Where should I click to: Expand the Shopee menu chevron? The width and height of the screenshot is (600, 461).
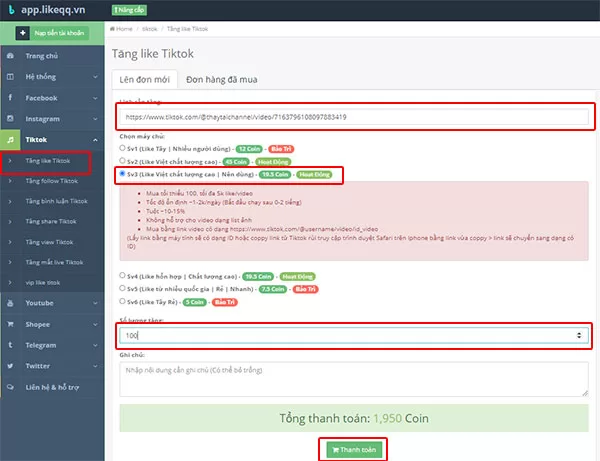point(95,324)
